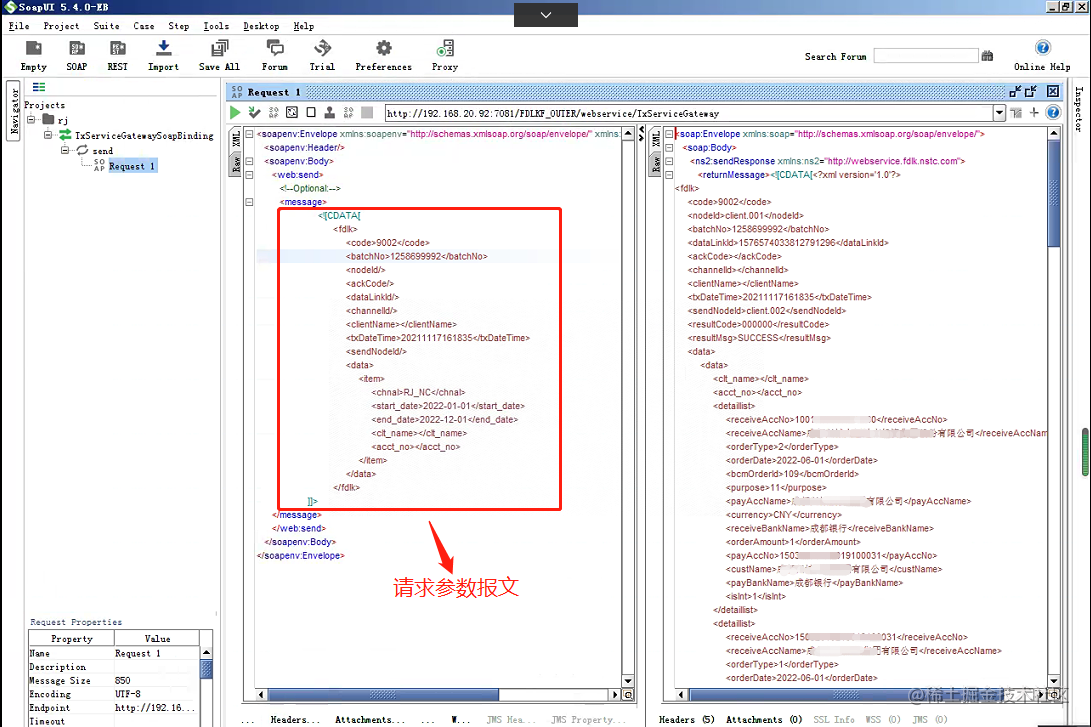
Task: Click the toolbar collapse chevron at top
Action: click(546, 15)
